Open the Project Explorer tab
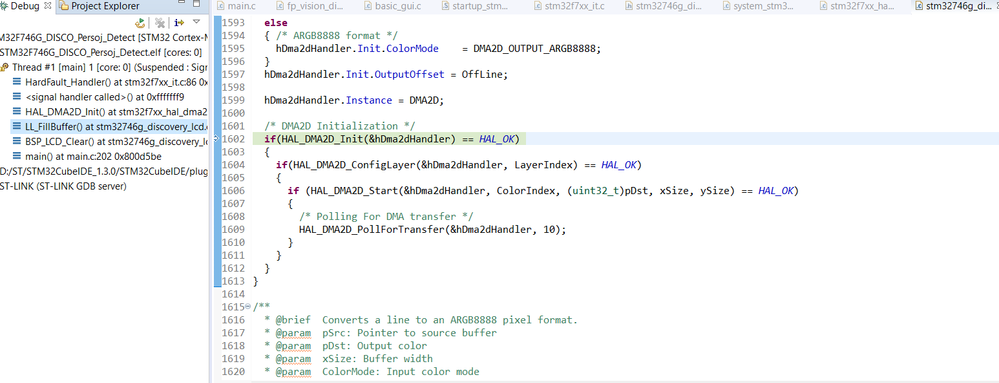The height and width of the screenshot is (383, 999). coord(99,6)
